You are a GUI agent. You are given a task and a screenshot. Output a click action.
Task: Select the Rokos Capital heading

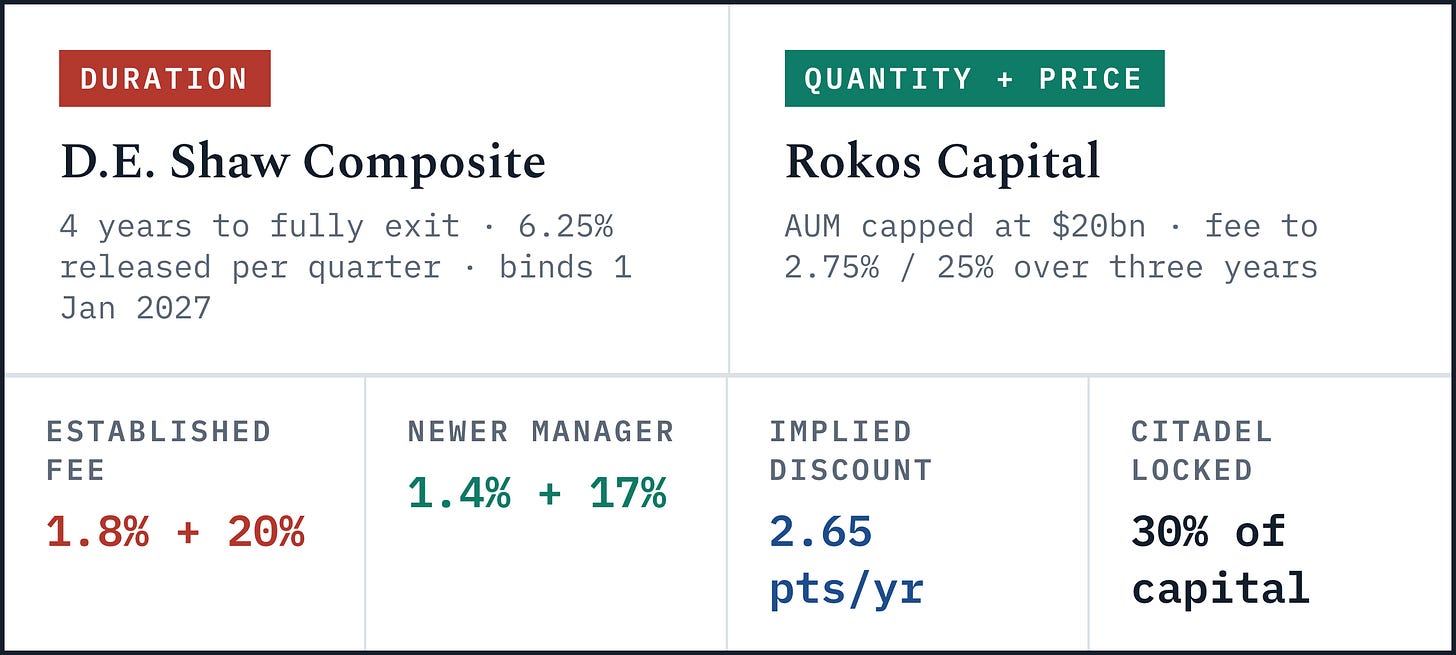click(x=942, y=162)
